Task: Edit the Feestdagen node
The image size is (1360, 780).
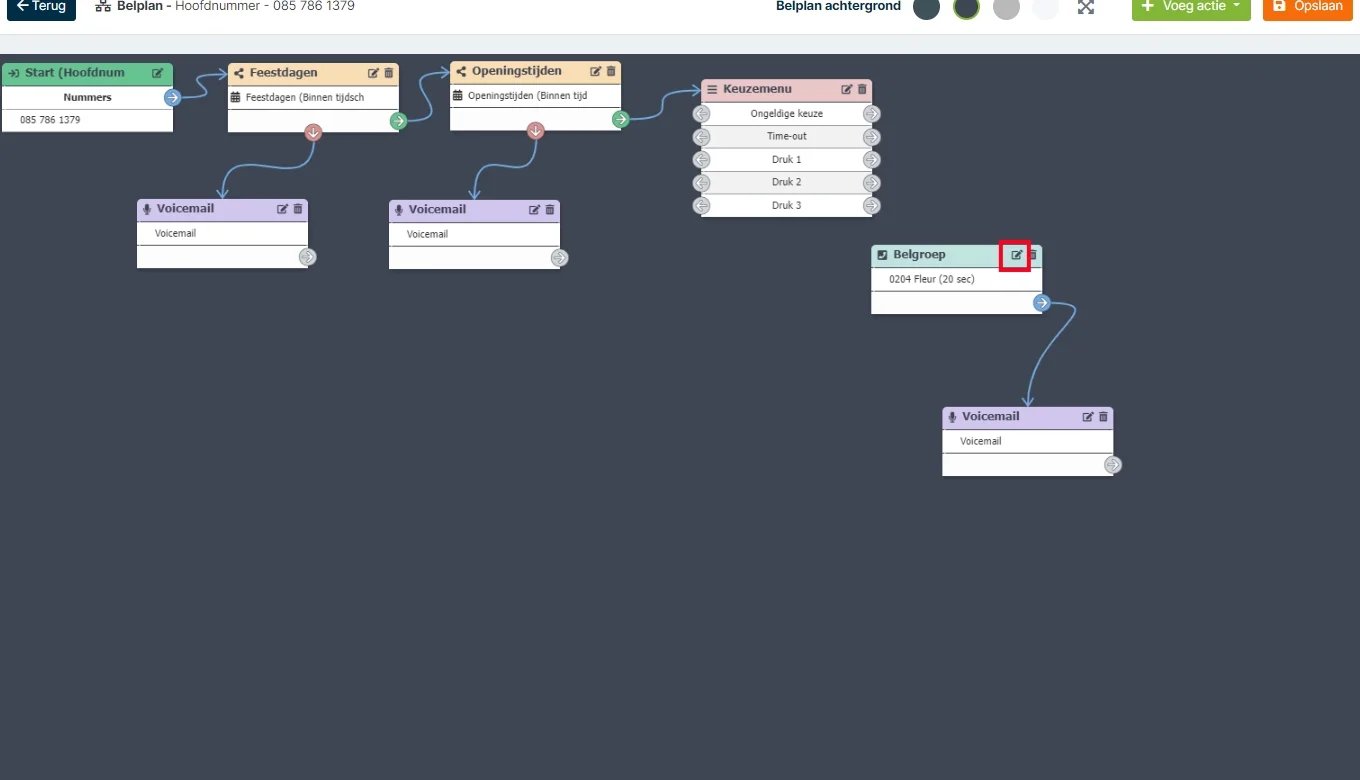Action: 373,73
